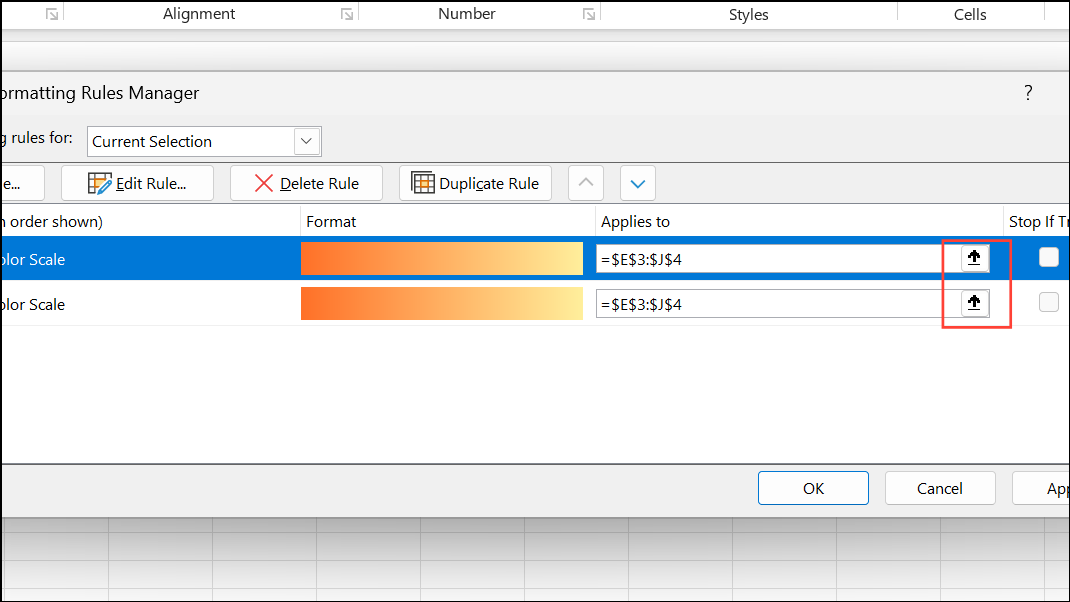Open the Number group dialog launcher
Viewport: 1070px width, 602px height.
tap(588, 12)
